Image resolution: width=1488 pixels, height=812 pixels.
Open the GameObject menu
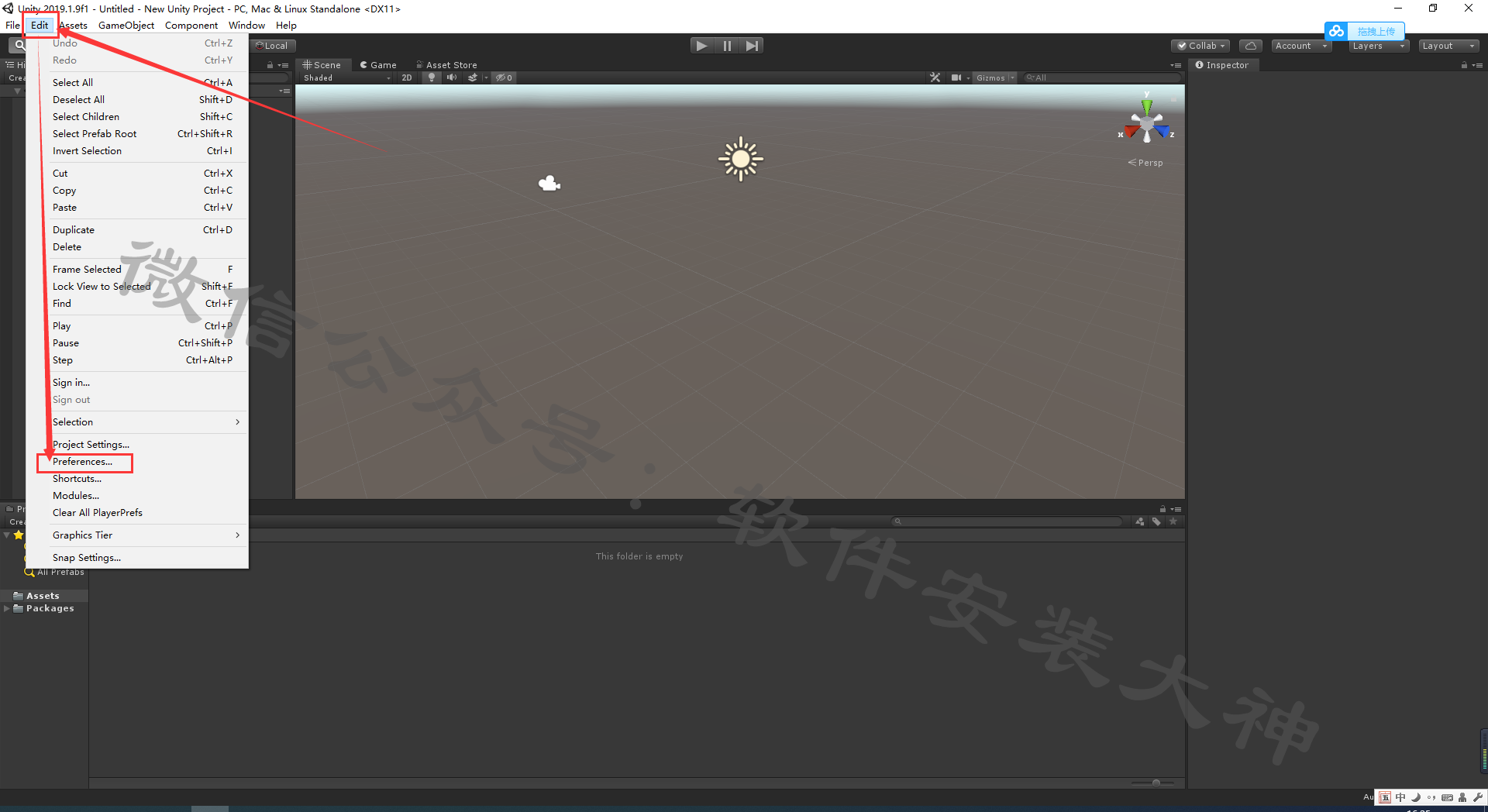pos(126,26)
